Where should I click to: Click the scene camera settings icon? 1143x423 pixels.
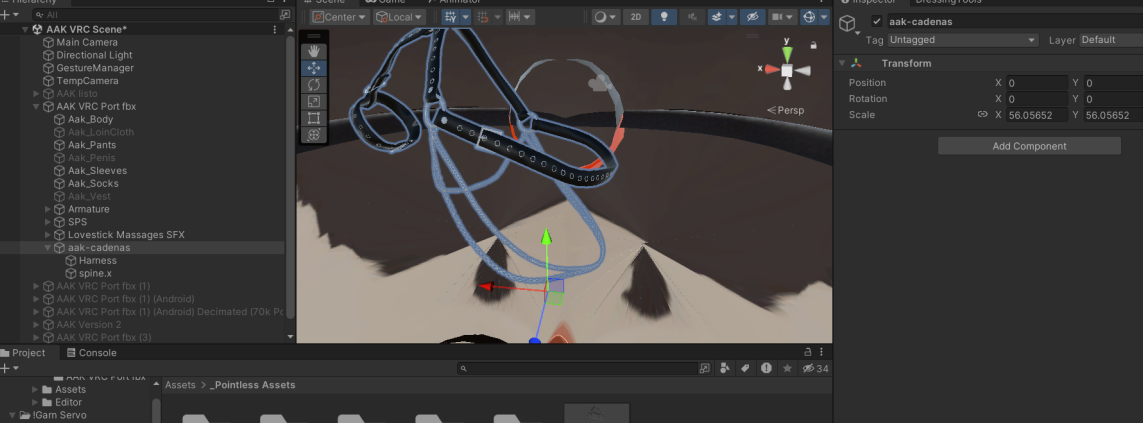[776, 17]
